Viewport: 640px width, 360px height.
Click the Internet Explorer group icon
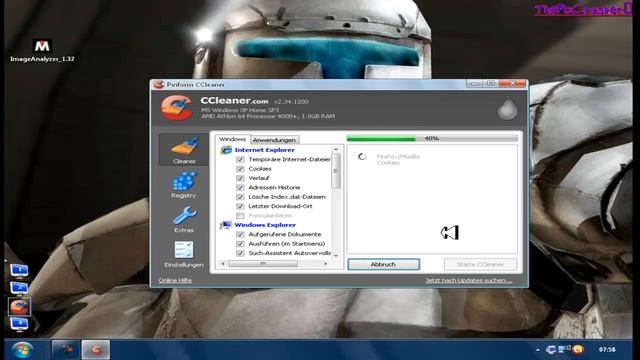[x=226, y=150]
